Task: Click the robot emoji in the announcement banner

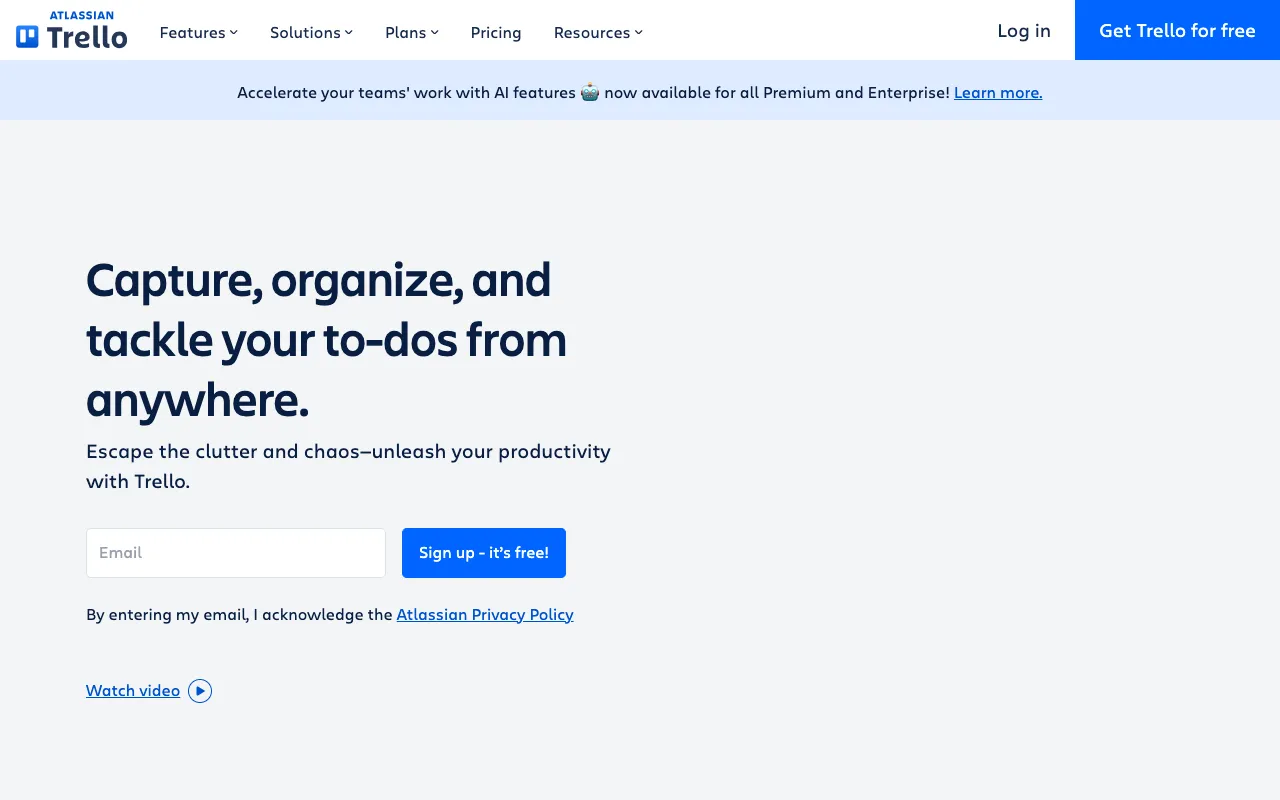Action: click(x=589, y=91)
